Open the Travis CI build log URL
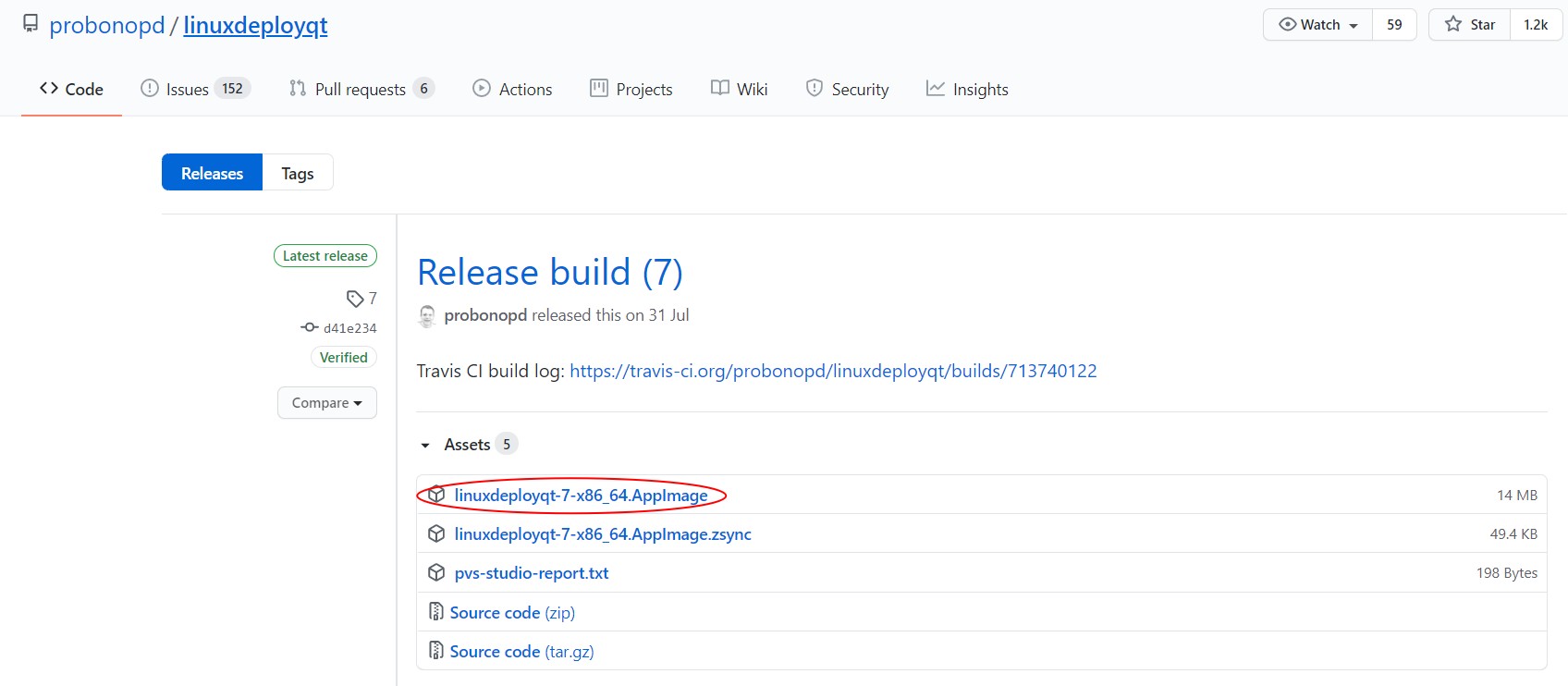The height and width of the screenshot is (686, 1568). [x=833, y=371]
